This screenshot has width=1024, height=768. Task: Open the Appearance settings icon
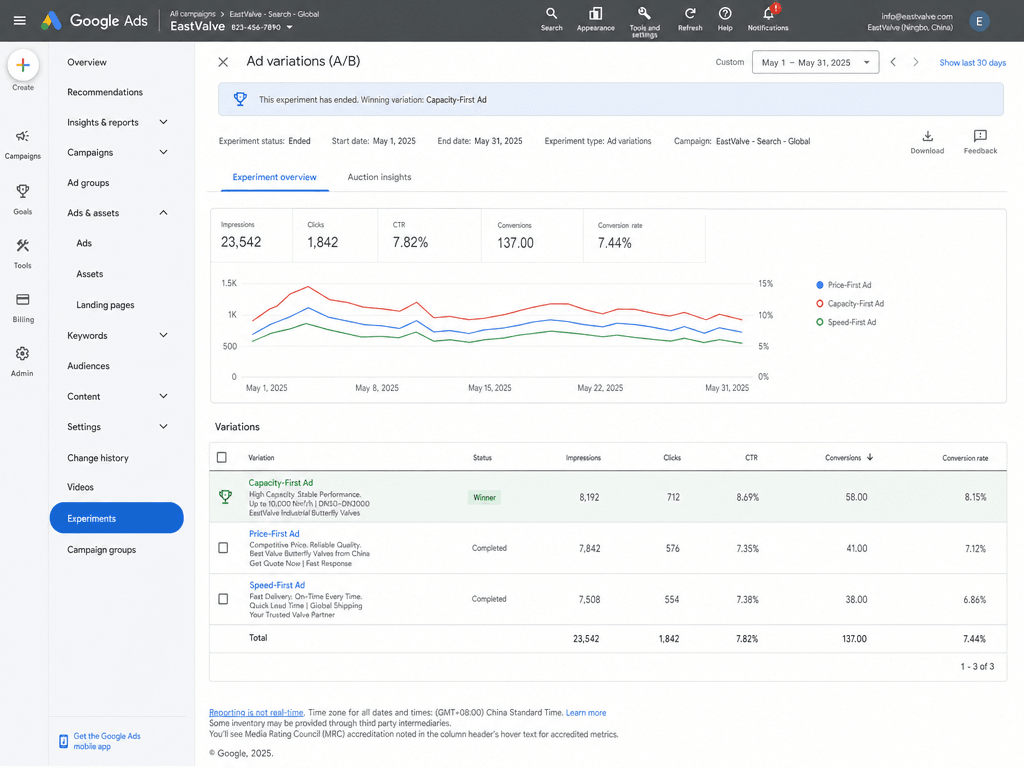click(x=596, y=20)
